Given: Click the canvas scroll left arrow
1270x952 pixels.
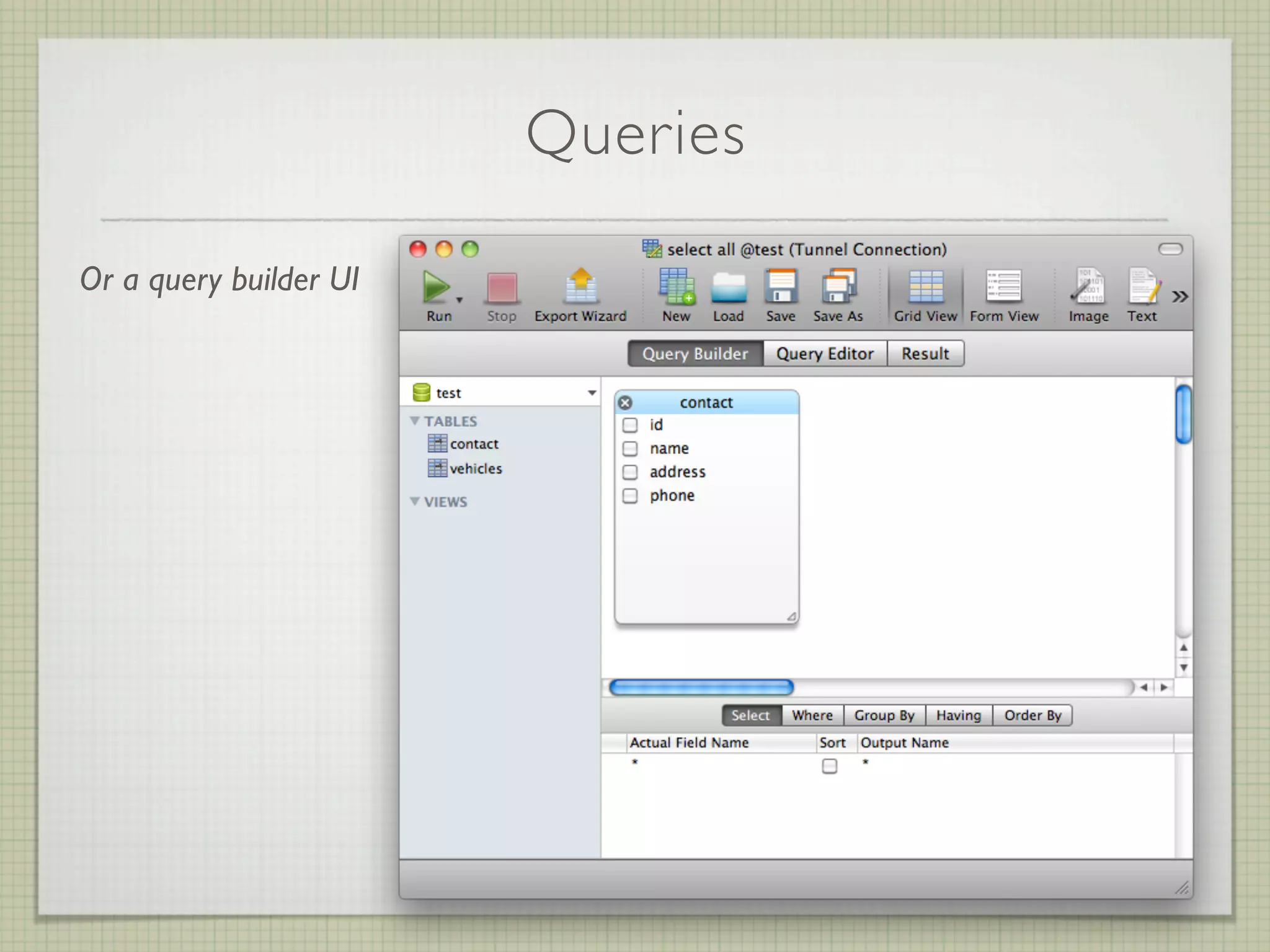Looking at the screenshot, I should click(1143, 687).
